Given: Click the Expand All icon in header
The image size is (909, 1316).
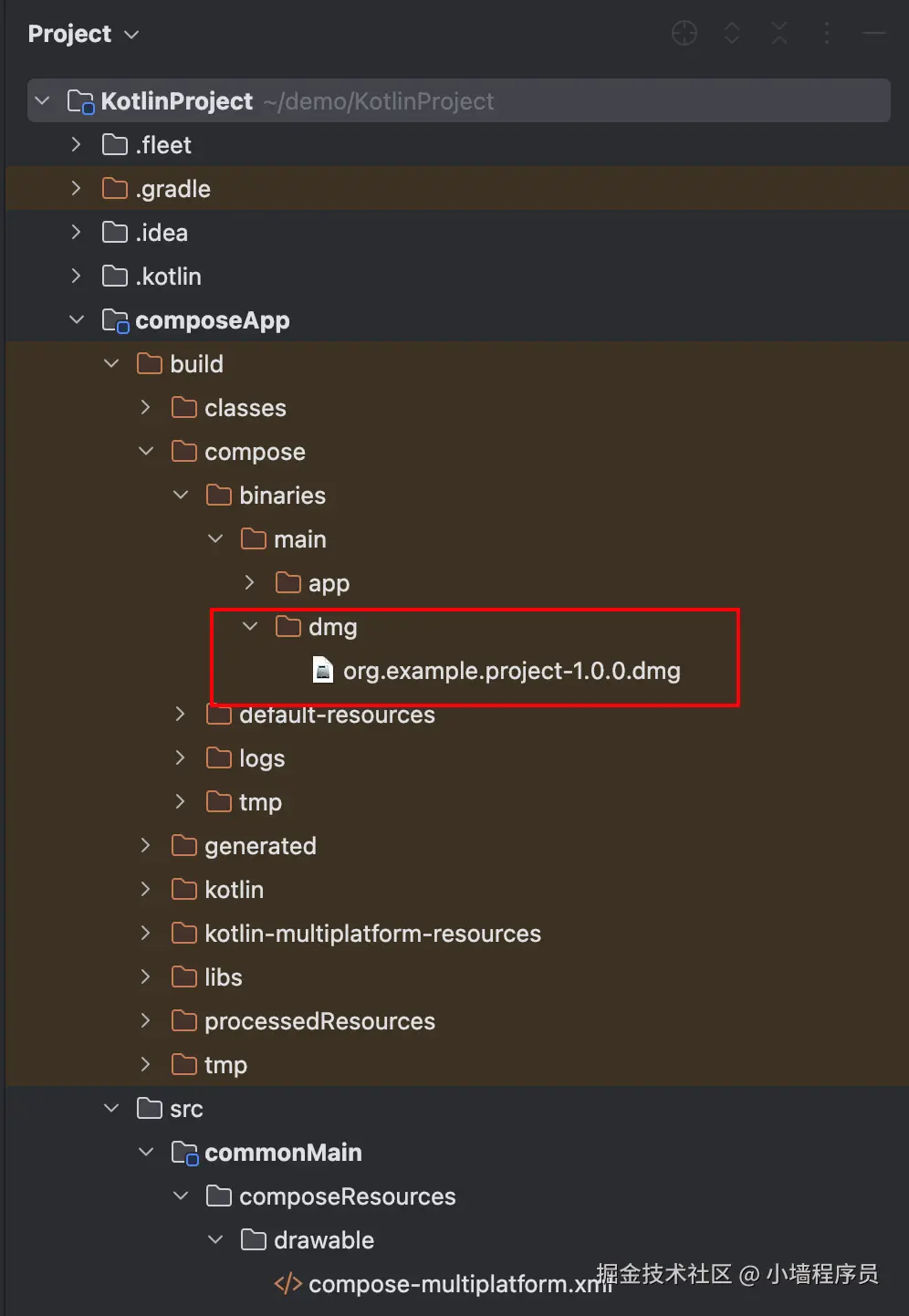Looking at the screenshot, I should 732,34.
